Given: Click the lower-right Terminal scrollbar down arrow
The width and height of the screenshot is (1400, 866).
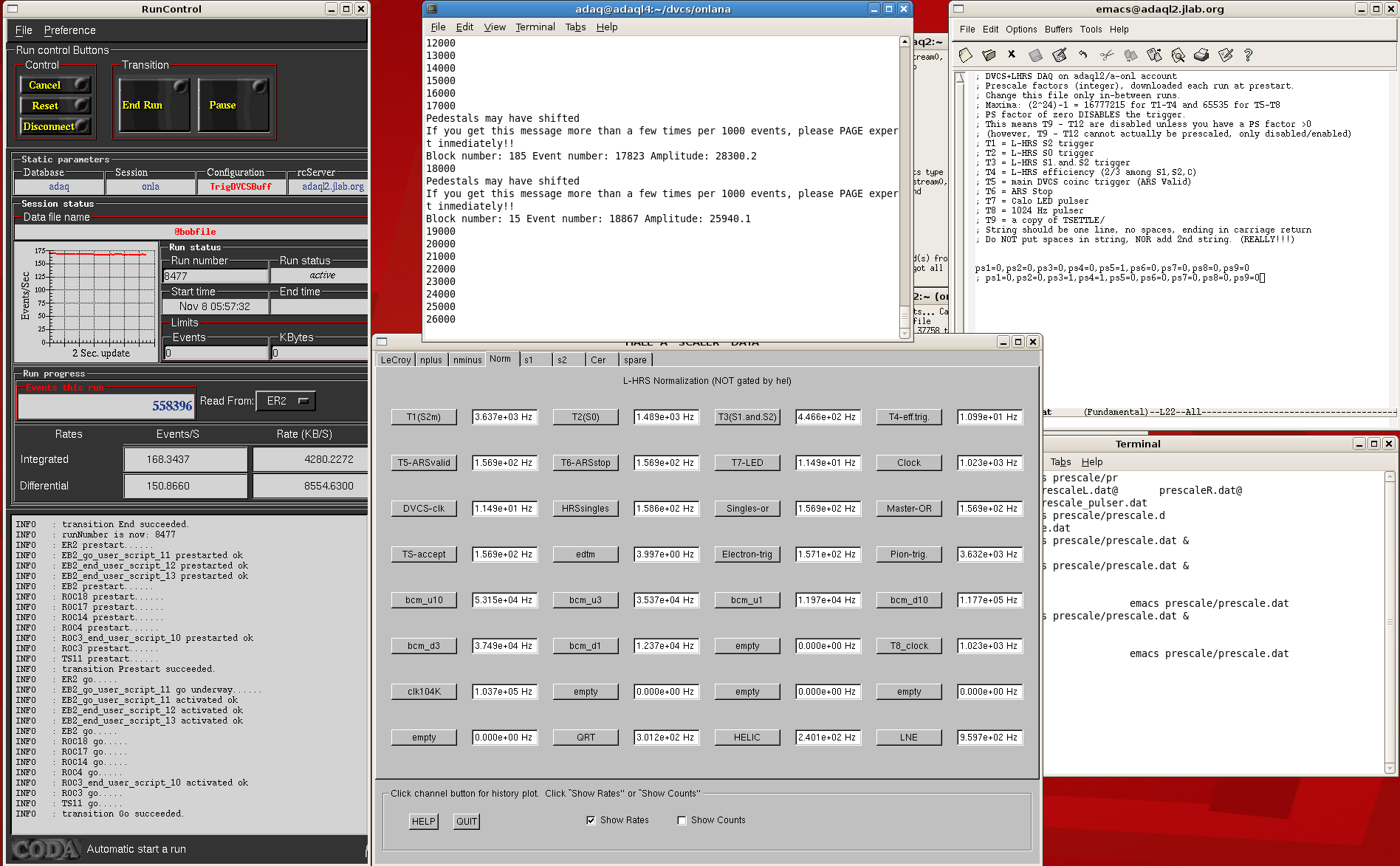Looking at the screenshot, I should 1390,769.
